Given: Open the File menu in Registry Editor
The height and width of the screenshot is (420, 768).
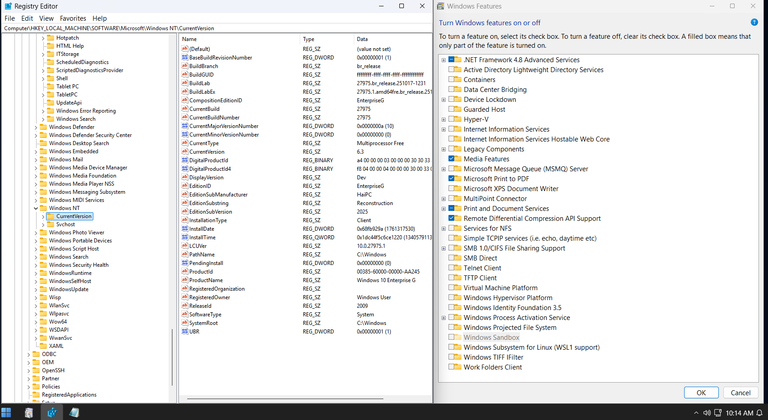Looking at the screenshot, I should click(9, 18).
